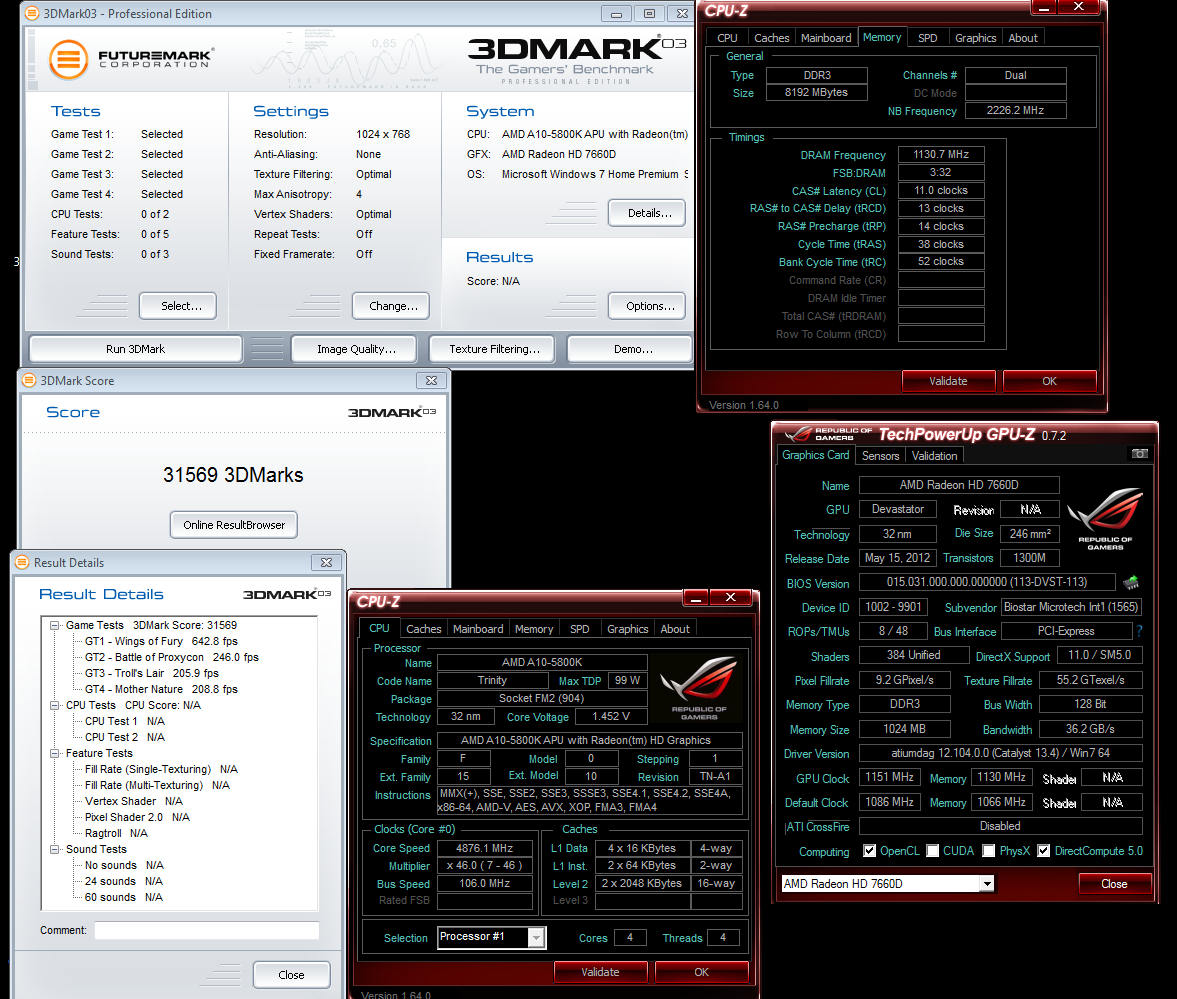Click the ROG logo in CPU-Z CPU tab
The image size is (1177, 999).
tap(698, 688)
